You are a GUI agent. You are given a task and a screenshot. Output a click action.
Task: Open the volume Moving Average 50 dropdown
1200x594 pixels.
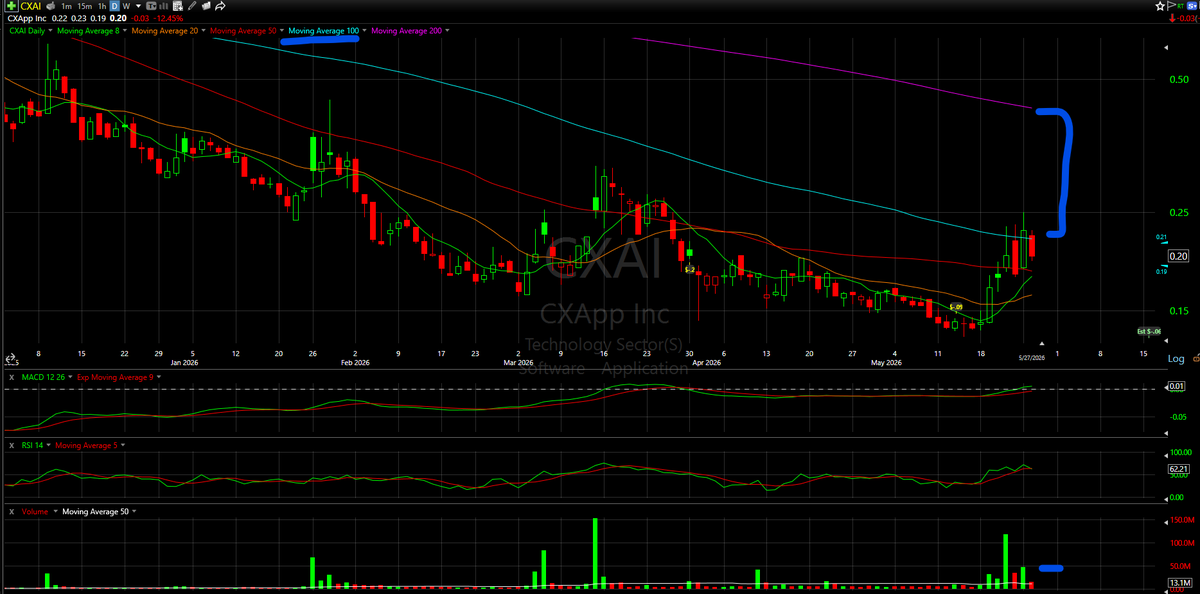pyautogui.click(x=134, y=511)
